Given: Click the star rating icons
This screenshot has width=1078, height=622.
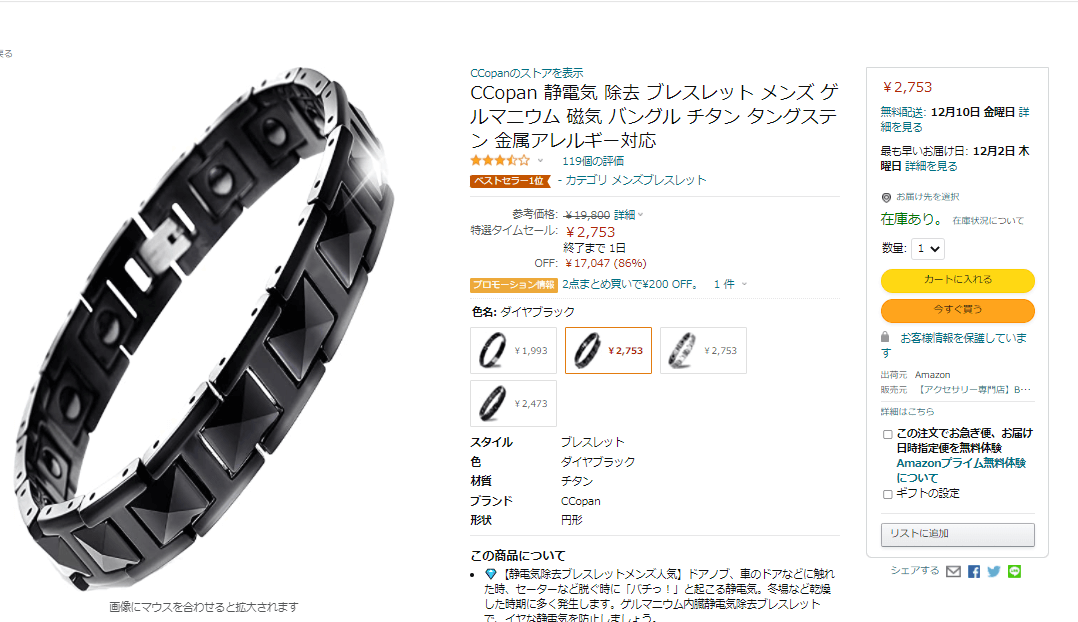Looking at the screenshot, I should pyautogui.click(x=500, y=161).
